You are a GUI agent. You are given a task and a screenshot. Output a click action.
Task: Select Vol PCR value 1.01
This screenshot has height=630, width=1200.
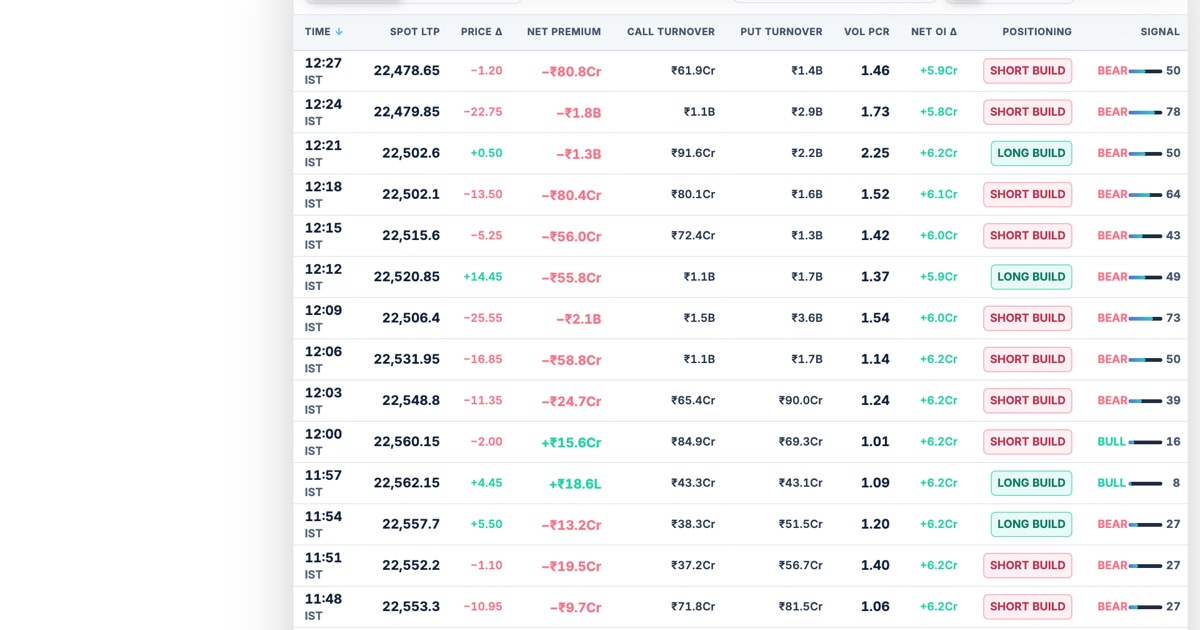tap(875, 442)
